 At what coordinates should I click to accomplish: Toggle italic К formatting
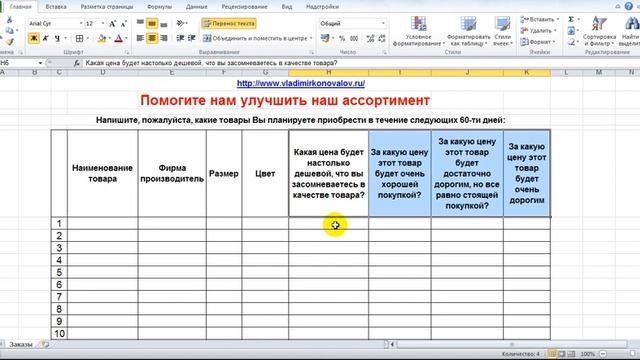(x=46, y=38)
